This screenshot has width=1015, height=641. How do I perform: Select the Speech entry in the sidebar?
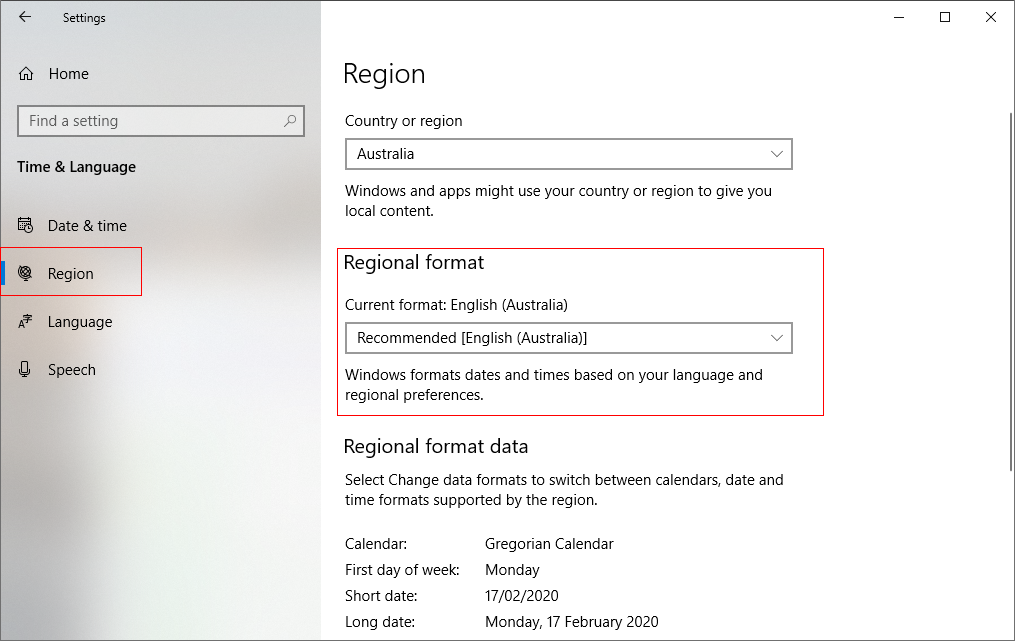[x=72, y=369]
